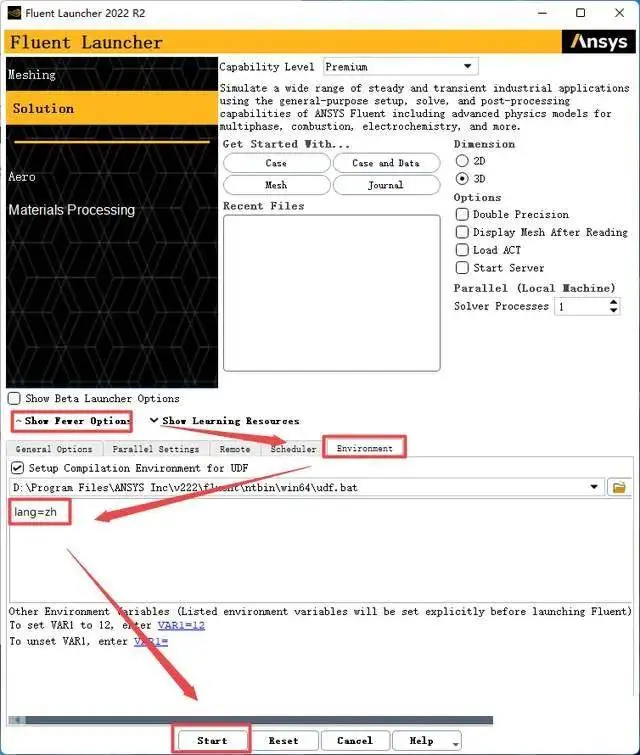Uncheck Setup Compilation Environment for UDF
Image resolution: width=640 pixels, height=755 pixels.
click(17, 468)
